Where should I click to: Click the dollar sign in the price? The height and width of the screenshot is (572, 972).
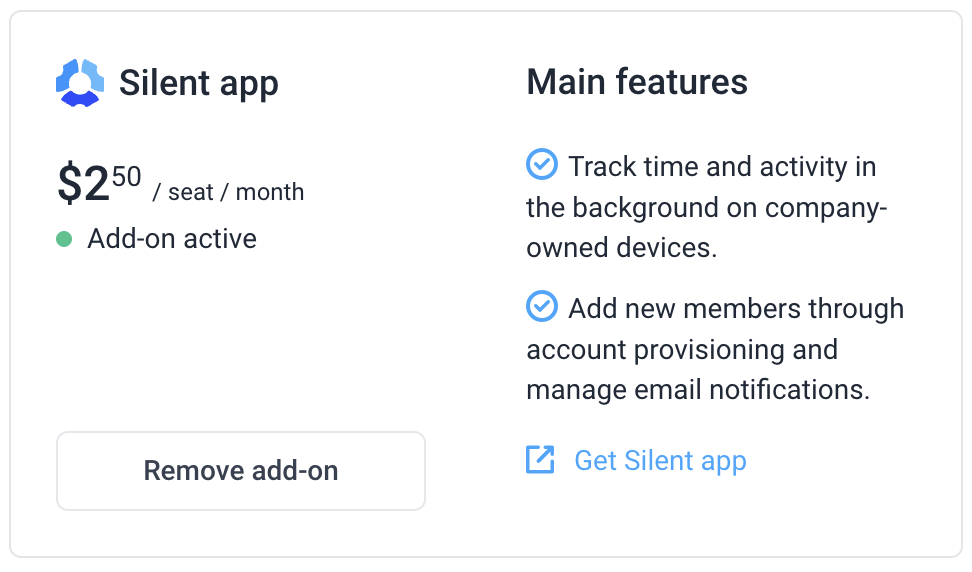69,183
